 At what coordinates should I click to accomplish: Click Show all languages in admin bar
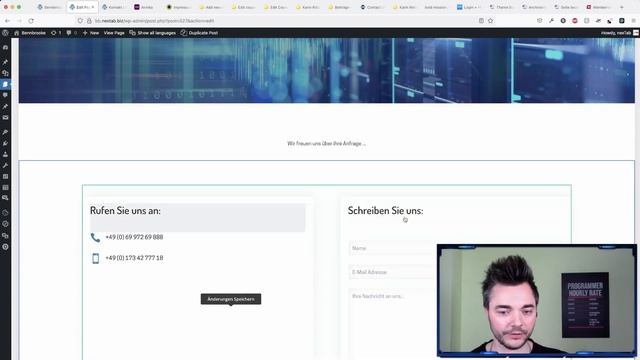tap(153, 33)
